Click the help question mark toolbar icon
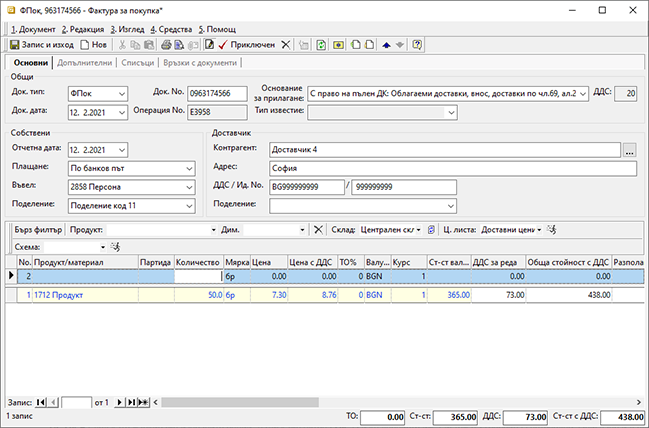The height and width of the screenshot is (428, 649). [x=417, y=45]
